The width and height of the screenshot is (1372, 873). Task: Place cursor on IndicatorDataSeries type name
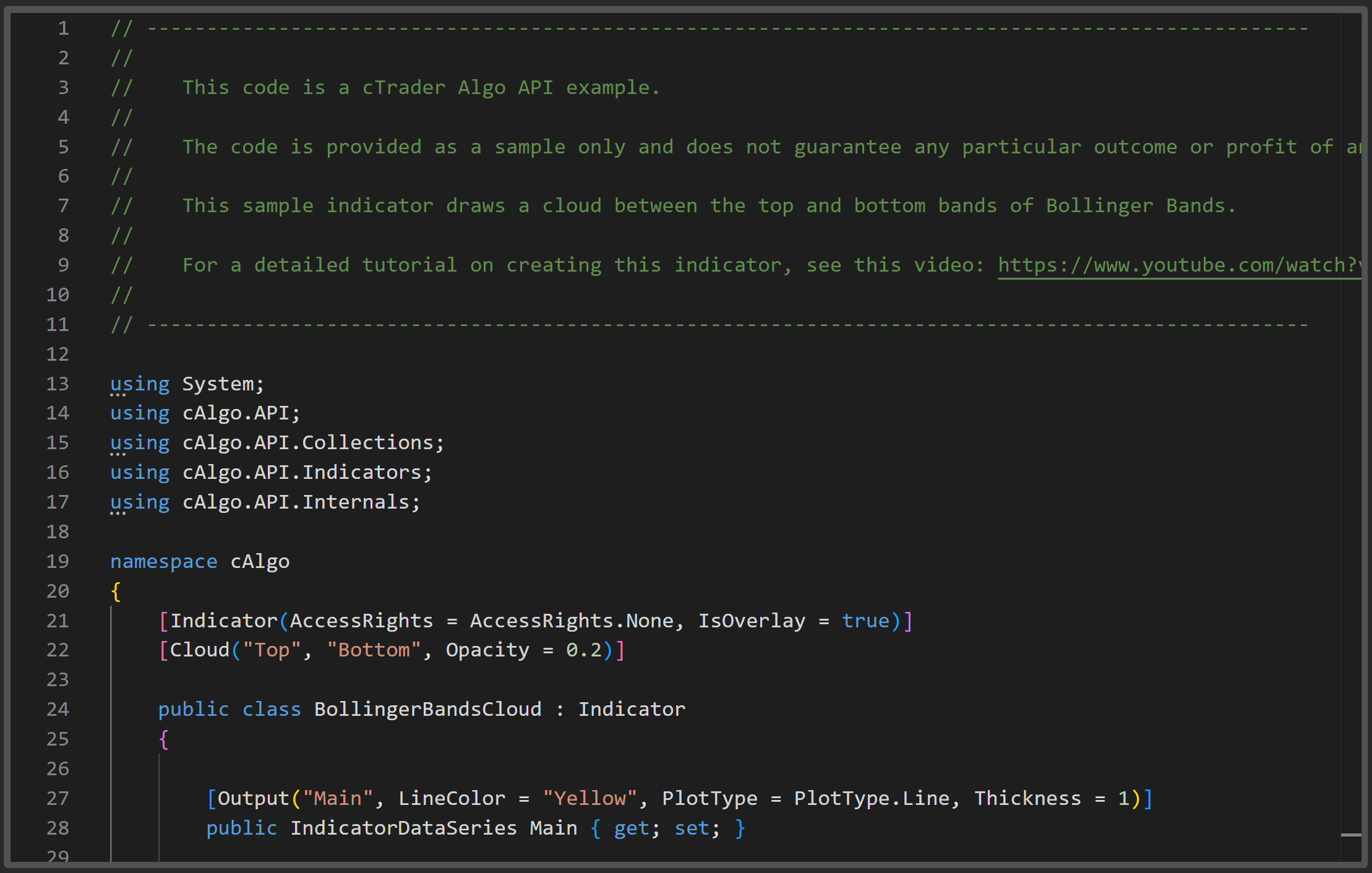click(x=403, y=828)
